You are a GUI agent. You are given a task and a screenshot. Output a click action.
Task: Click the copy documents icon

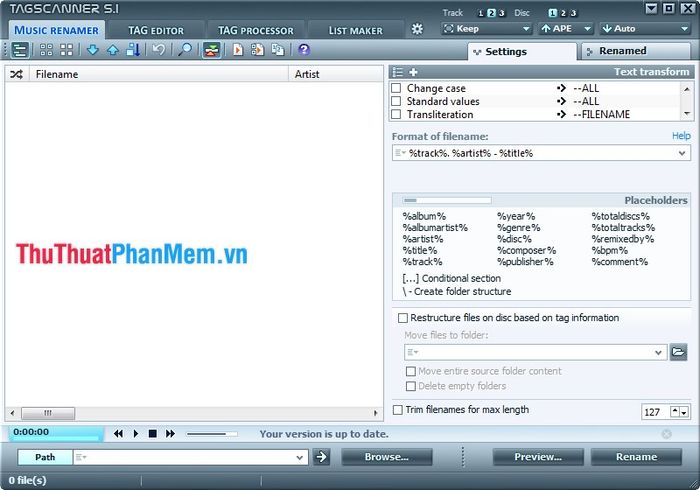[278, 50]
